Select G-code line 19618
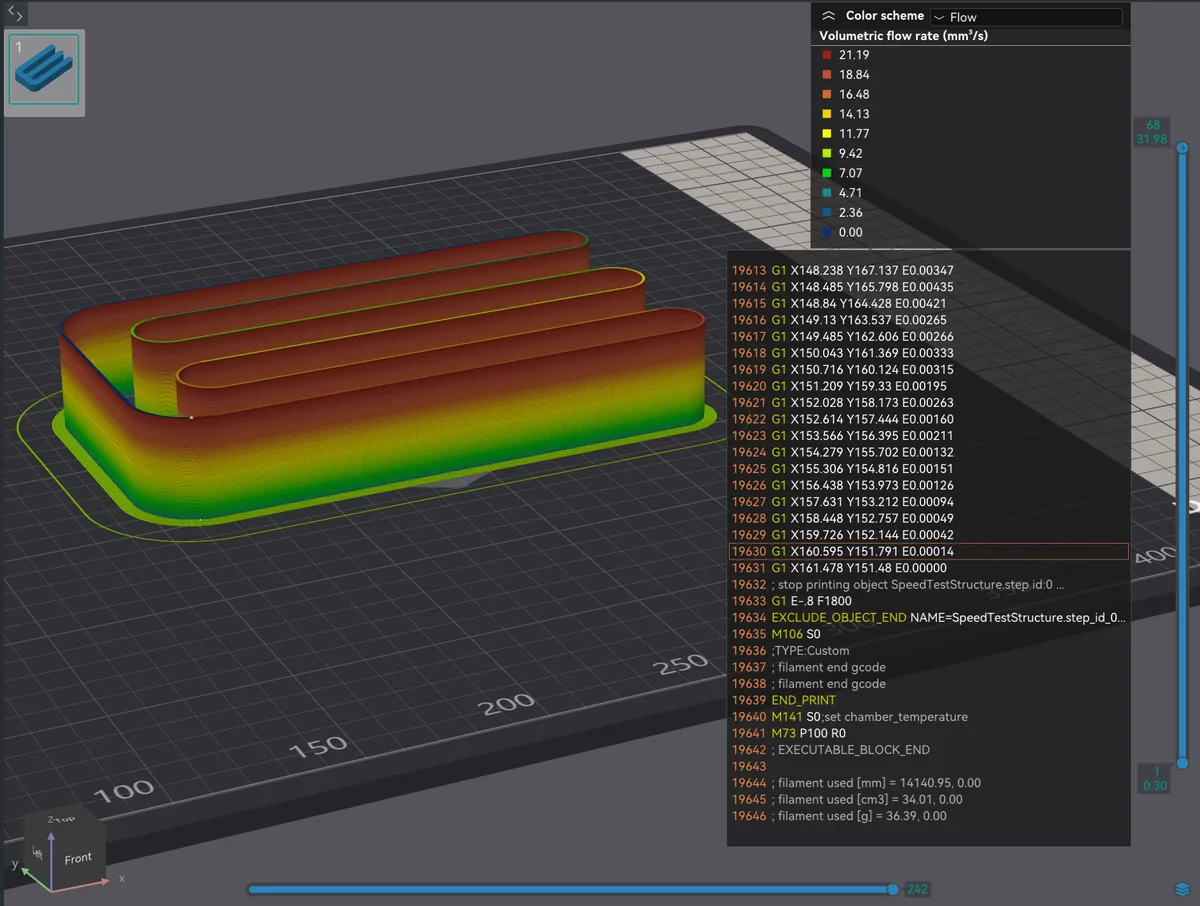 pyautogui.click(x=928, y=353)
